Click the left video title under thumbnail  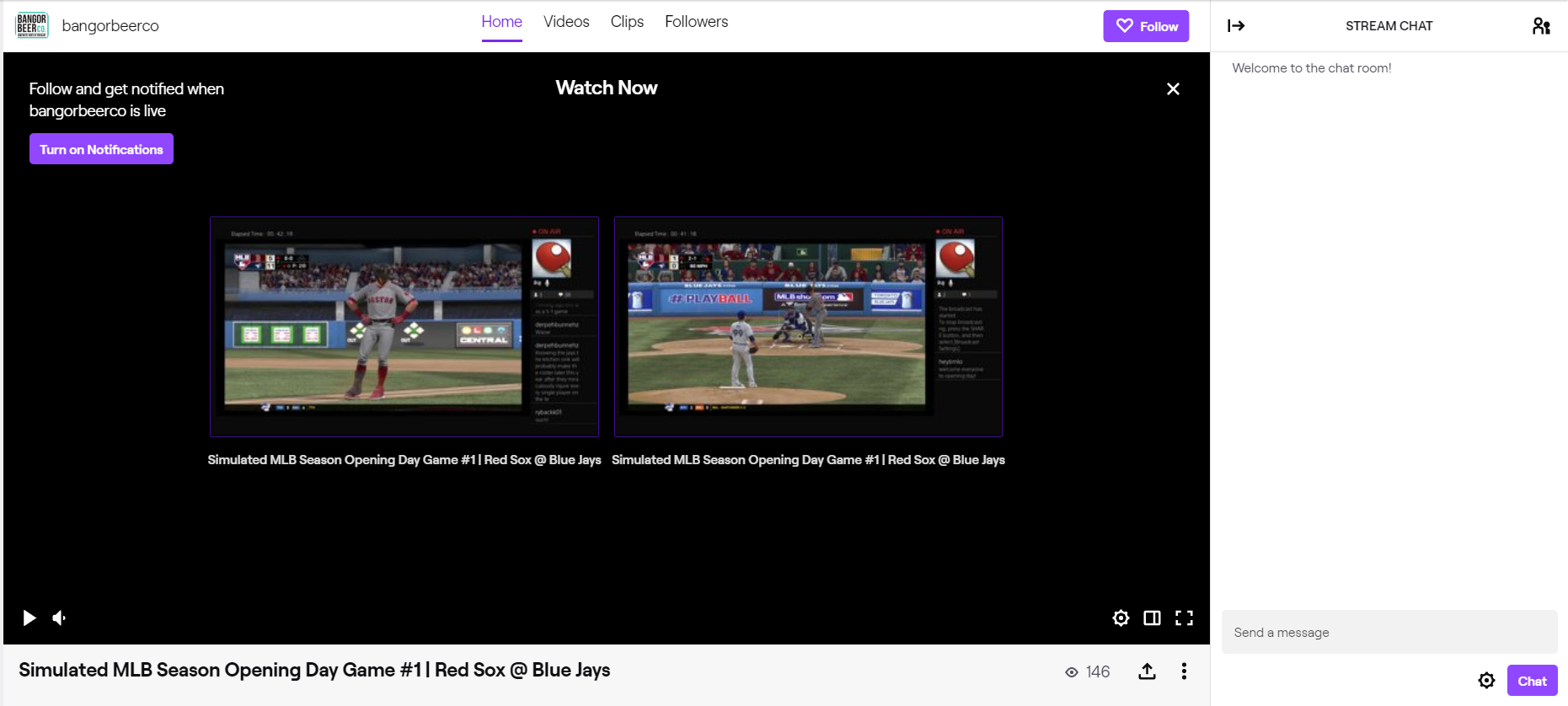pyautogui.click(x=404, y=460)
